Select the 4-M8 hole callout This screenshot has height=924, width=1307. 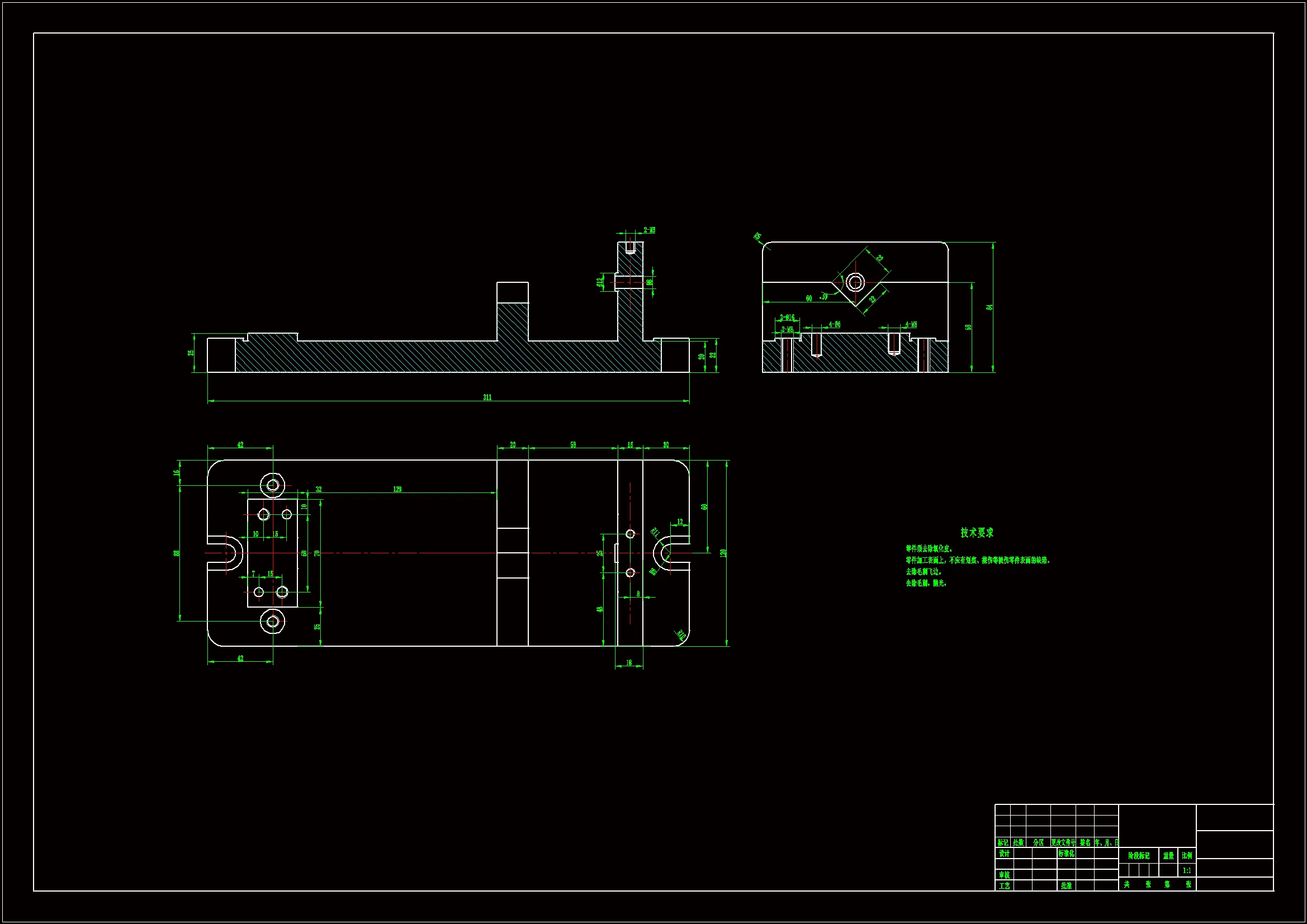click(x=911, y=325)
